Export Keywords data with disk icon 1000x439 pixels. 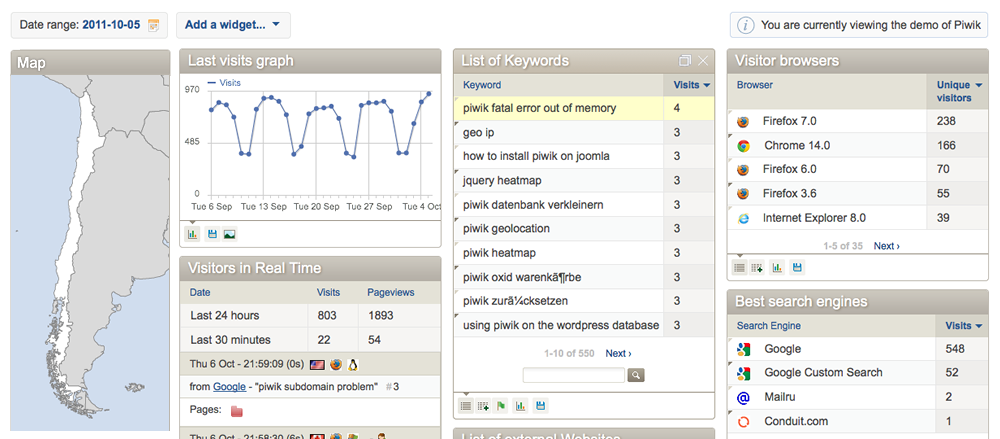[541, 405]
